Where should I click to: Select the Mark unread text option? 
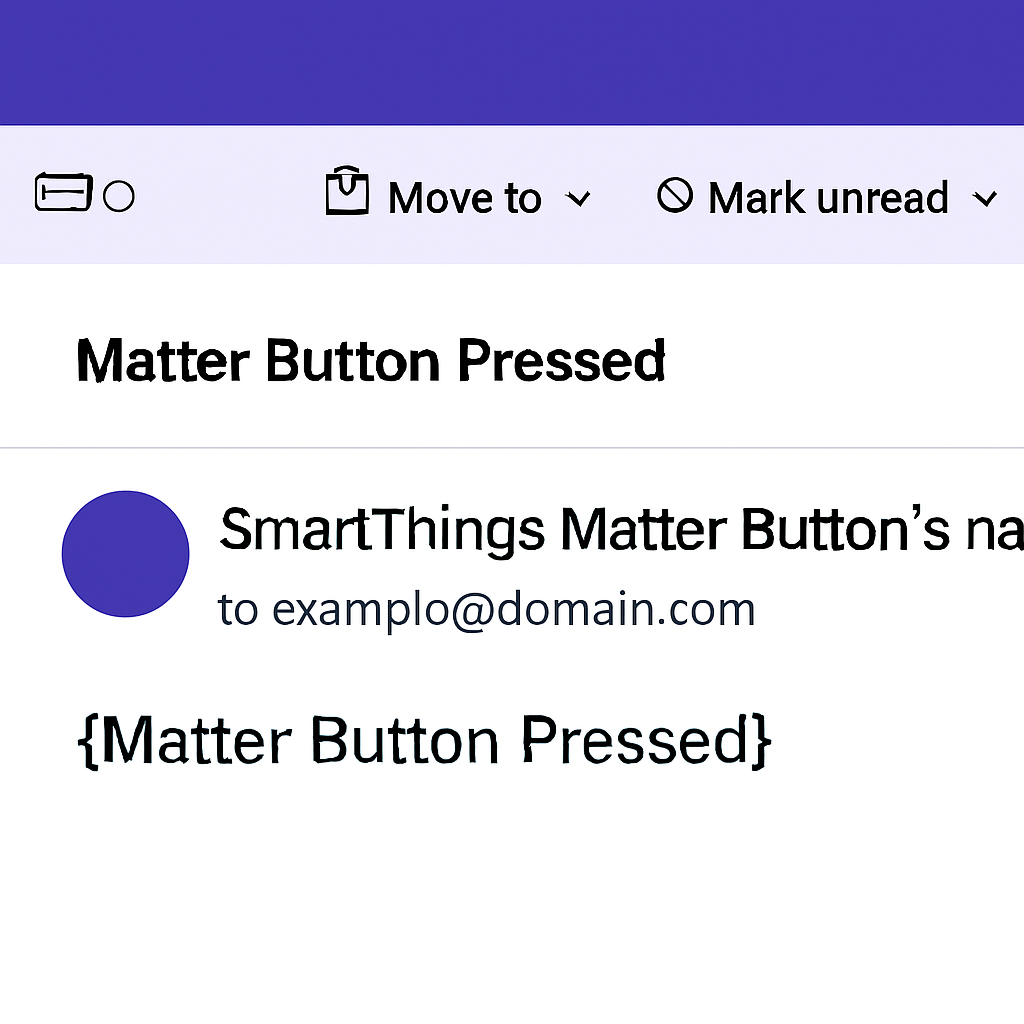(x=828, y=198)
